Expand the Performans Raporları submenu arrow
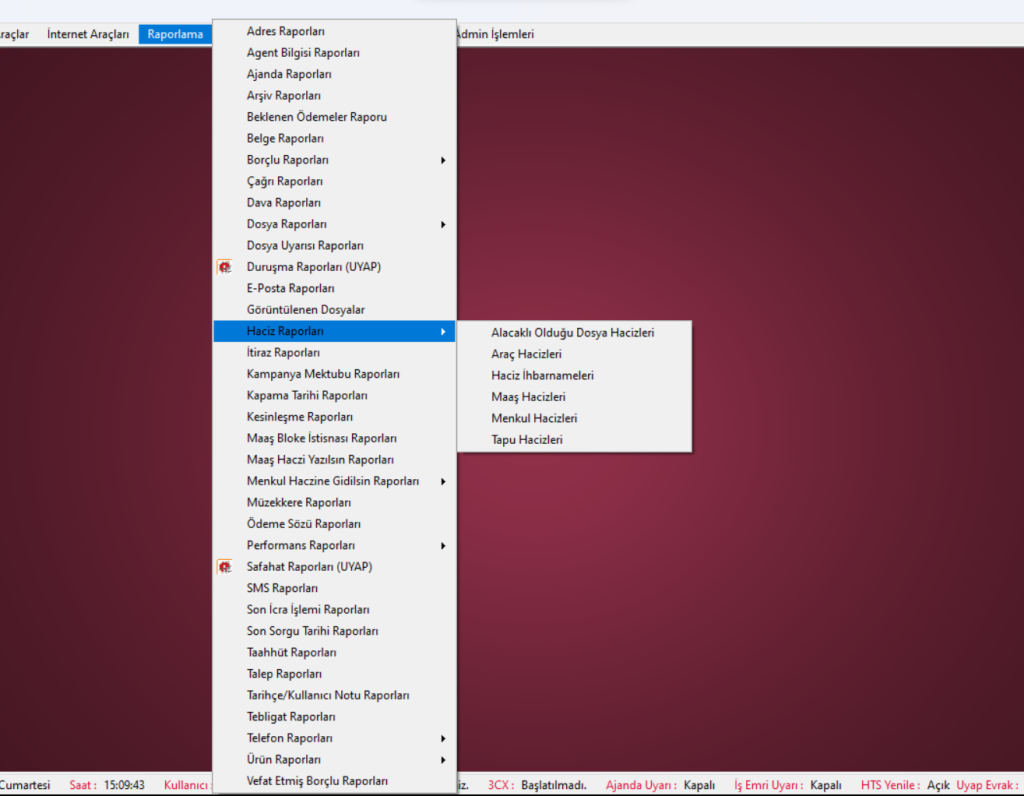This screenshot has width=1024, height=796. tap(442, 546)
